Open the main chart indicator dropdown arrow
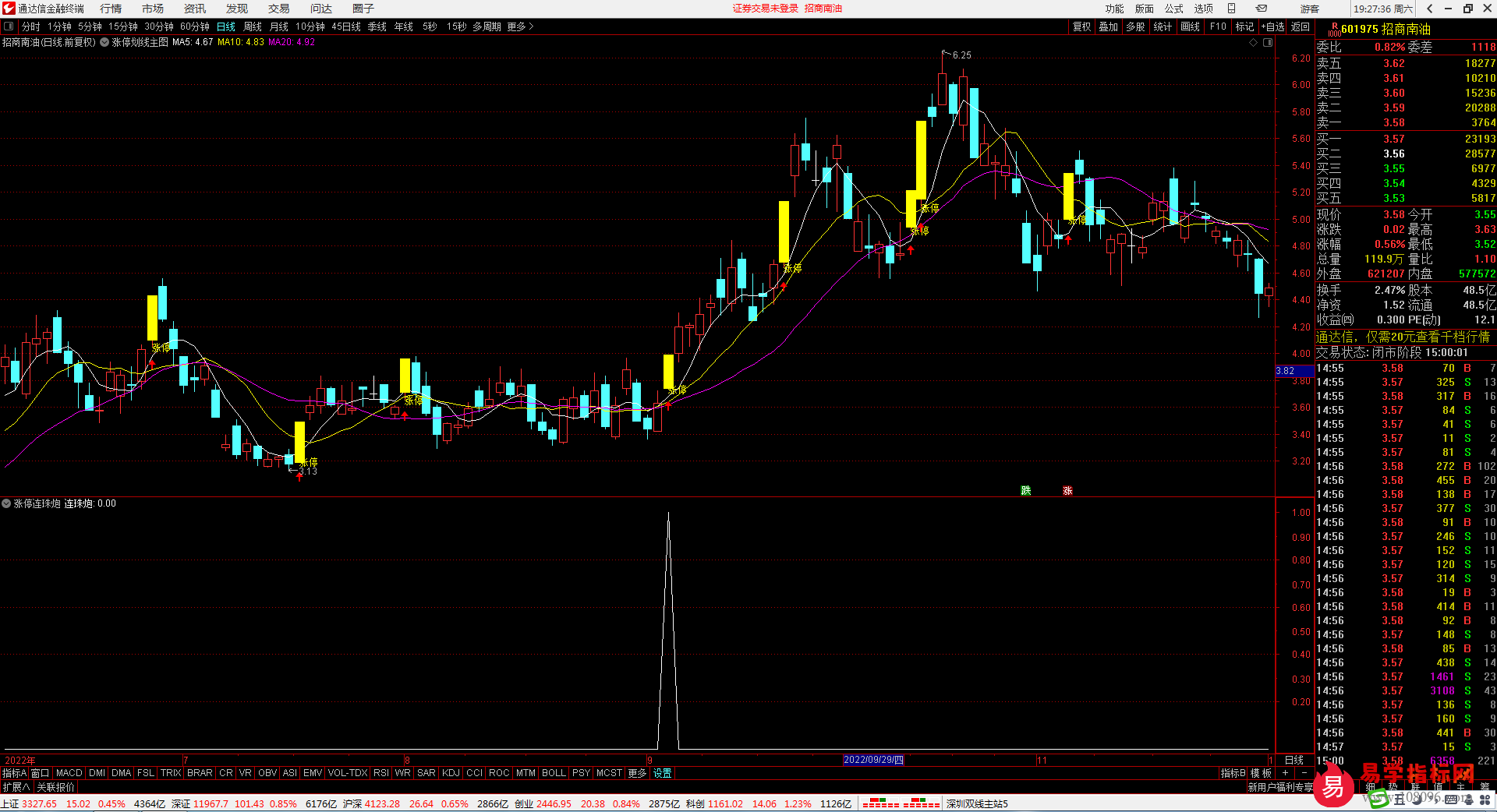Viewport: 1497px width, 812px height. [x=104, y=42]
